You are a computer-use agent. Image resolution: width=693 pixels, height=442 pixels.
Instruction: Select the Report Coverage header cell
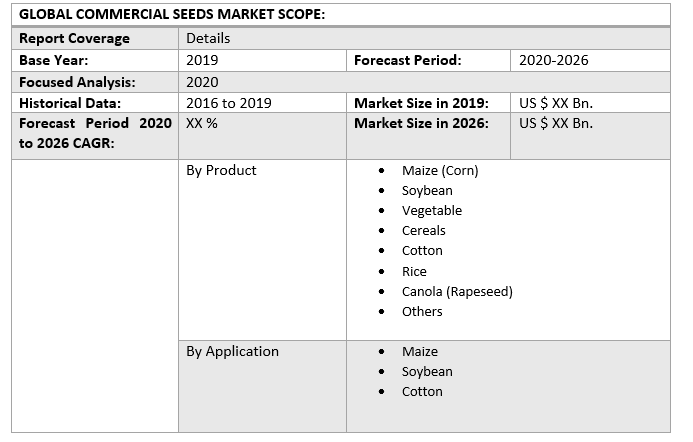tap(75, 38)
